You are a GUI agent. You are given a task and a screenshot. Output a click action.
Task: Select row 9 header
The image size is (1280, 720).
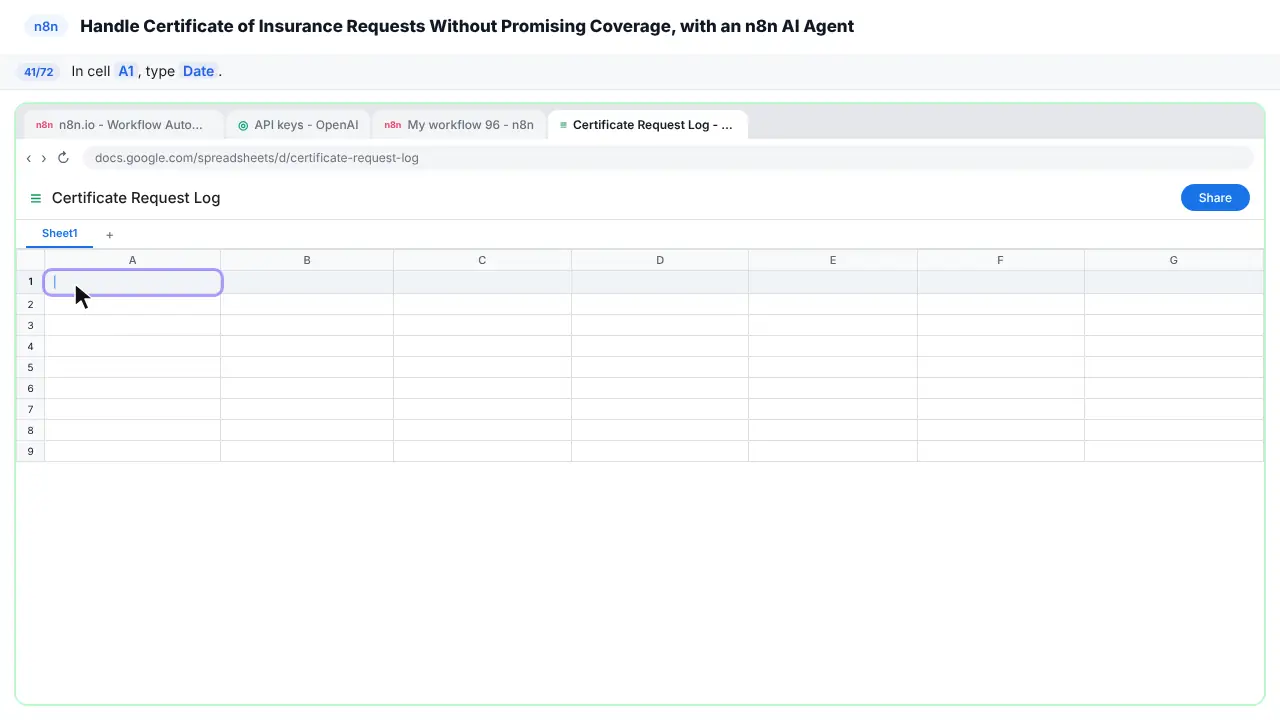(31, 451)
